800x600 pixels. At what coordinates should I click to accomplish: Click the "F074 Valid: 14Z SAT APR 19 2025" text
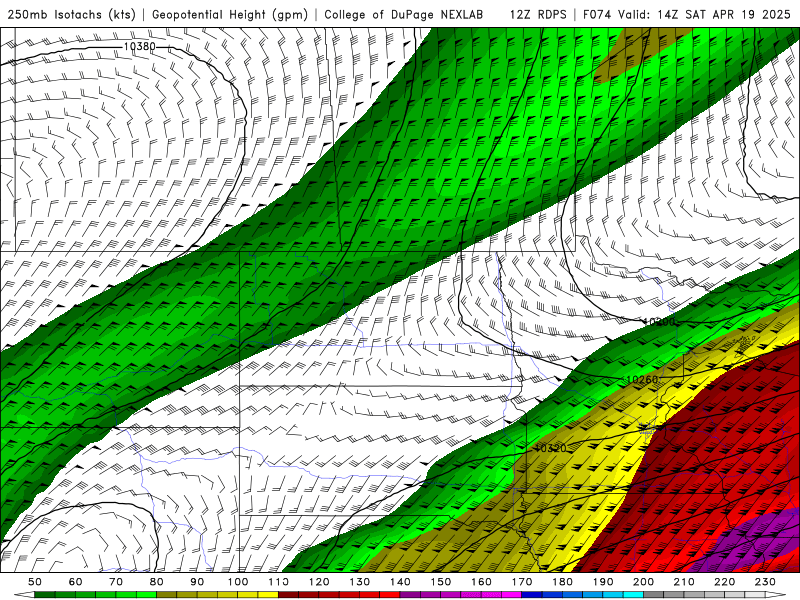coord(688,14)
